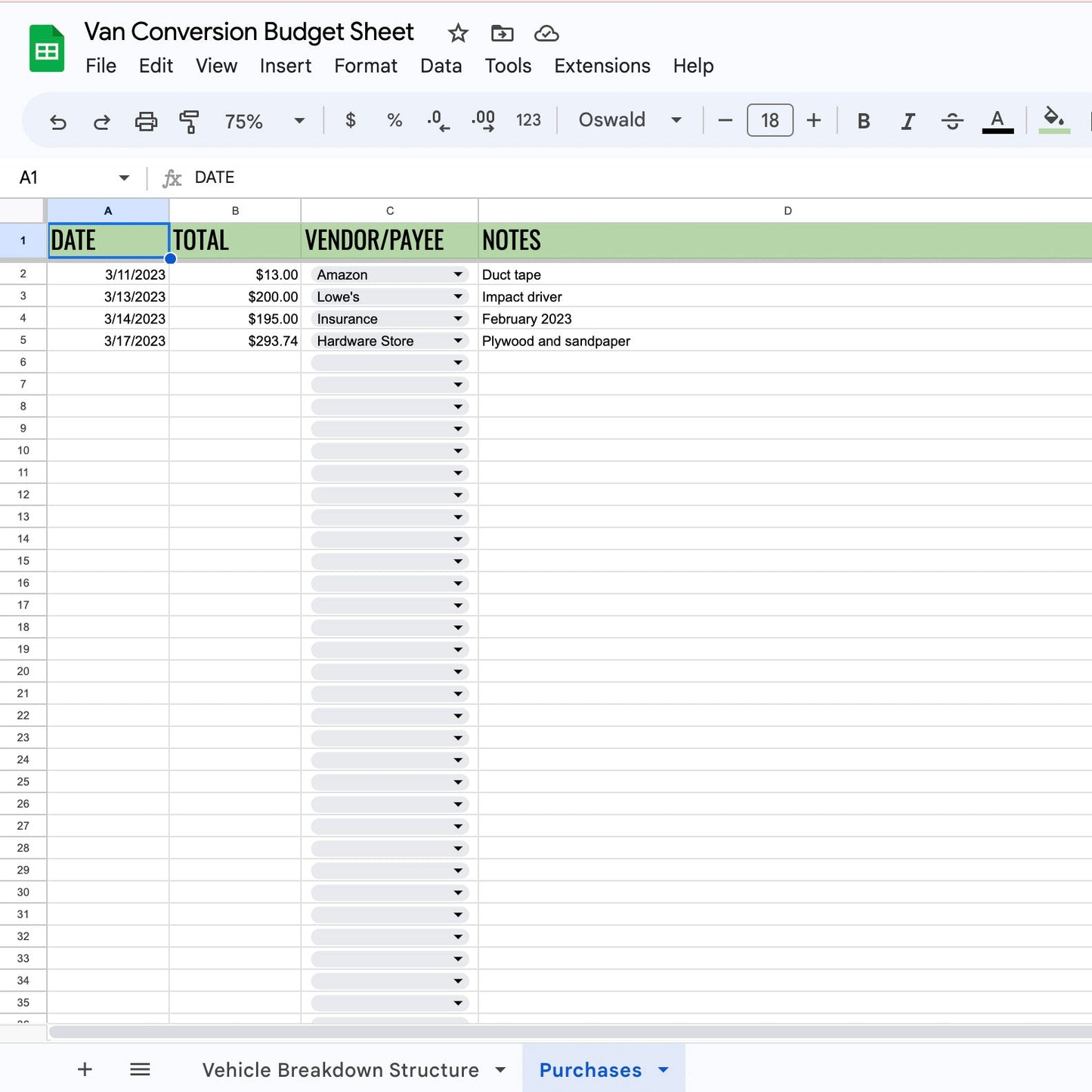Click the Move to folder icon
The image size is (1092, 1092).
click(x=502, y=33)
